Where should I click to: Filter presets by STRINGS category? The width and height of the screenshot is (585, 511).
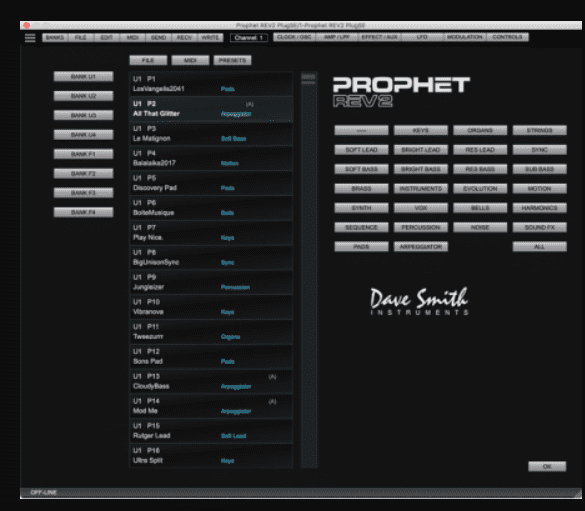539,130
